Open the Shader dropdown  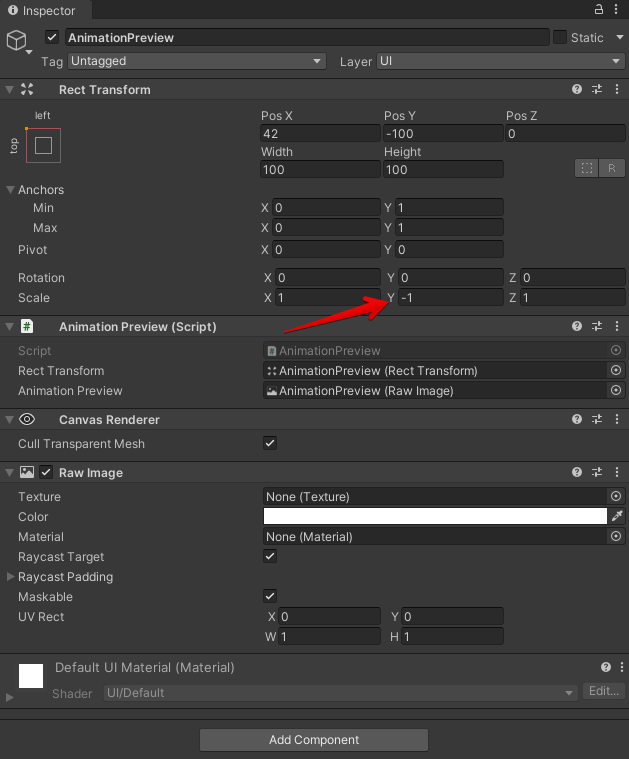(x=340, y=693)
